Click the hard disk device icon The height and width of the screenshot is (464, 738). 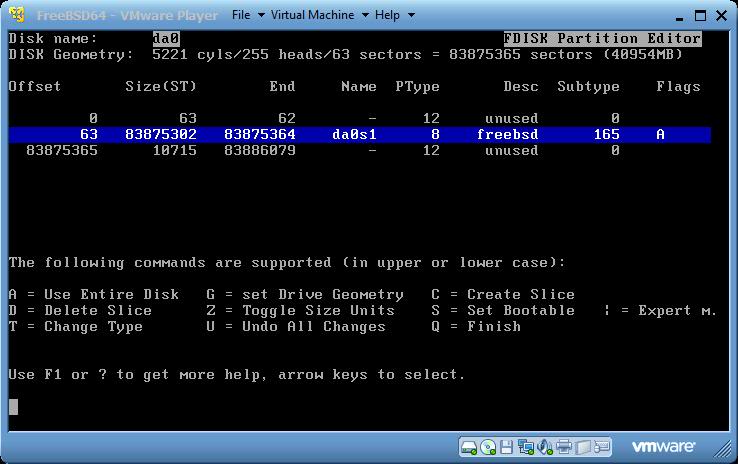tap(469, 447)
